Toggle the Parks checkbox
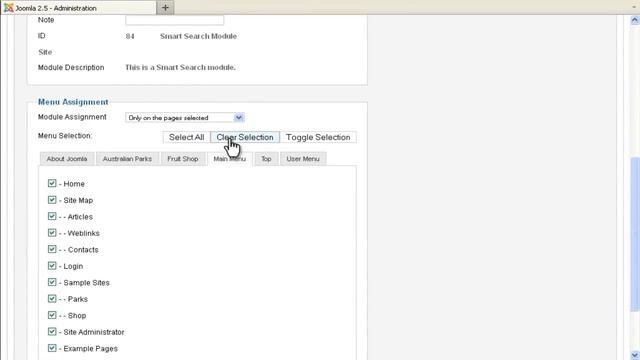This screenshot has width=640, height=360. tap(52, 298)
